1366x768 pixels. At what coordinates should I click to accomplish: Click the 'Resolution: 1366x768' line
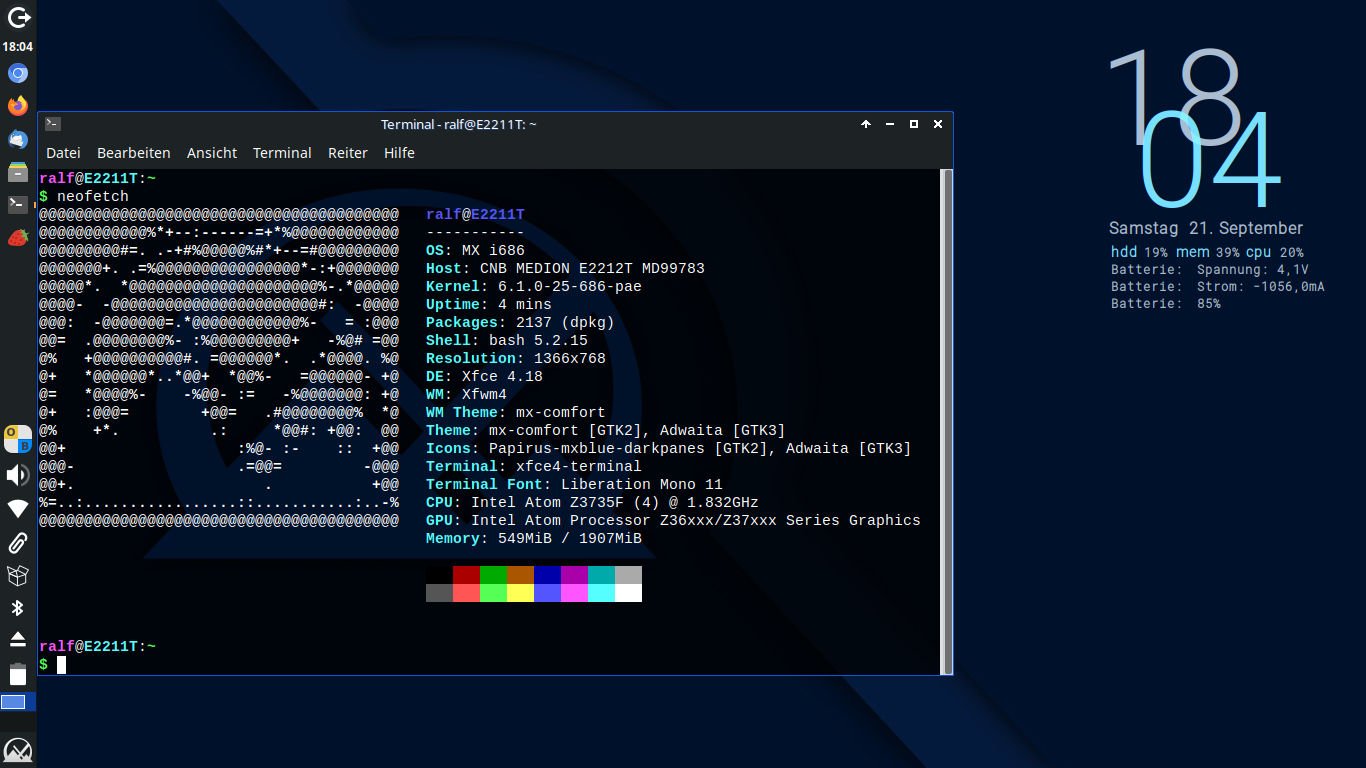pos(516,359)
